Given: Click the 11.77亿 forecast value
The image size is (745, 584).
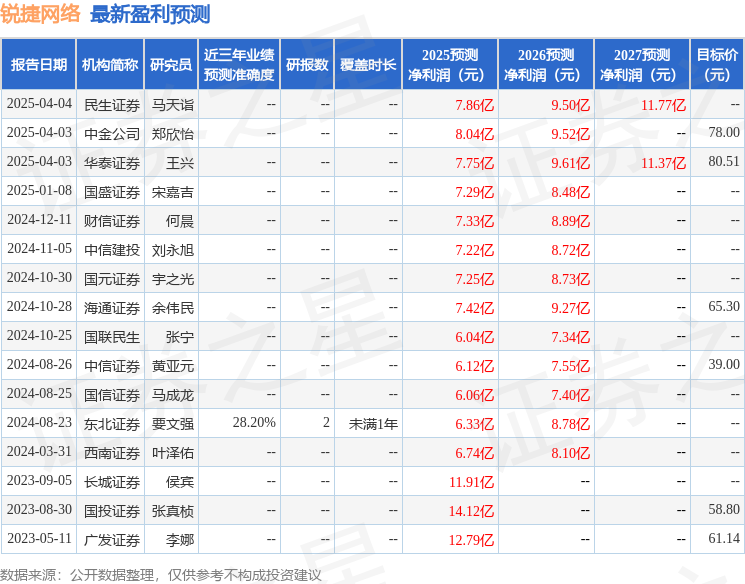Looking at the screenshot, I should [x=663, y=105].
